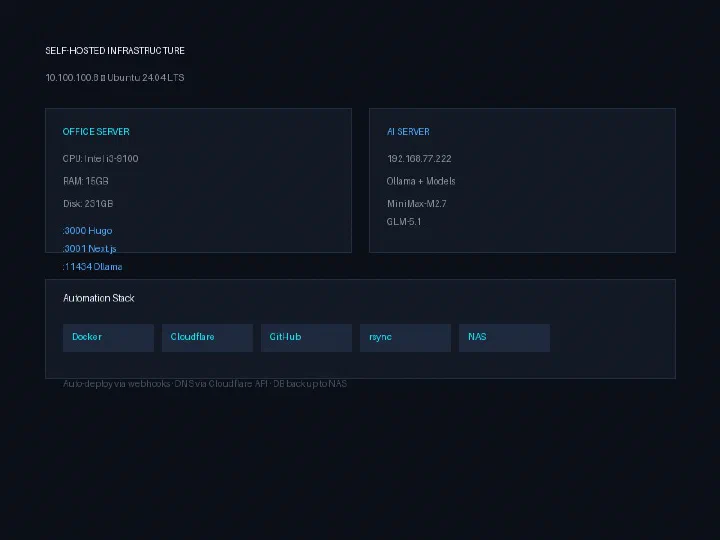Screen dimensions: 720x540
Task: Select the Cloudflare tag
Action: tap(208, 338)
